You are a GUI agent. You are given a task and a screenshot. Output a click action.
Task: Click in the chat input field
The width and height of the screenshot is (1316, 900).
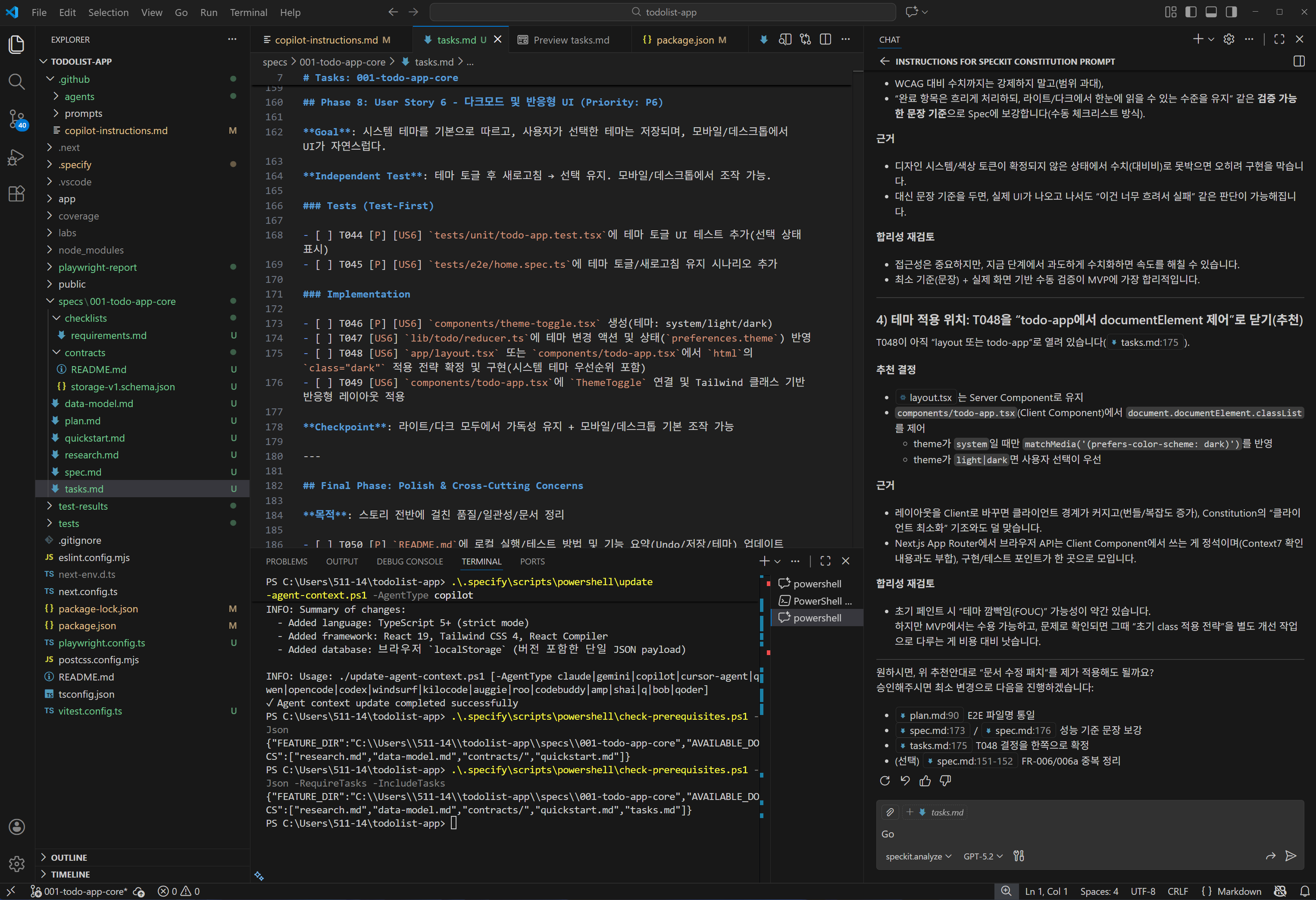coord(1076,834)
